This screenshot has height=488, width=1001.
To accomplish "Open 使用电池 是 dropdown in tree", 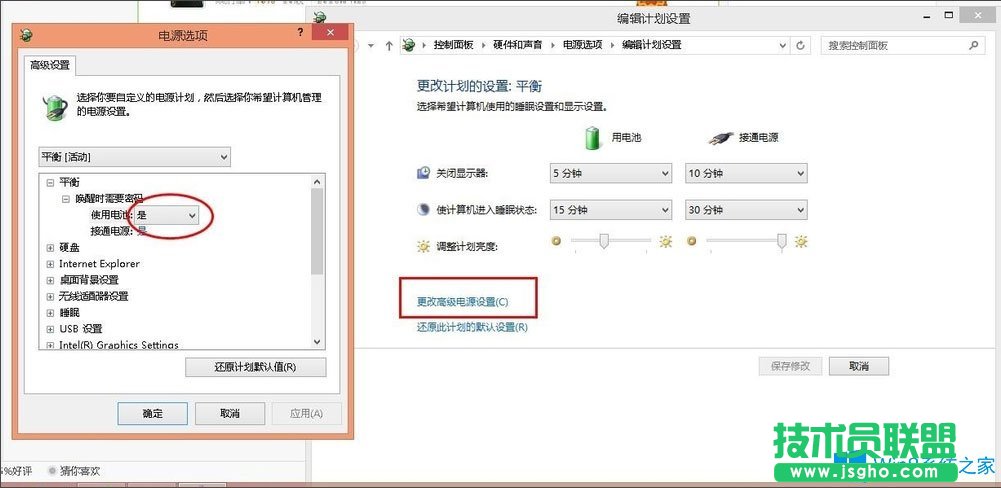I will click(166, 216).
